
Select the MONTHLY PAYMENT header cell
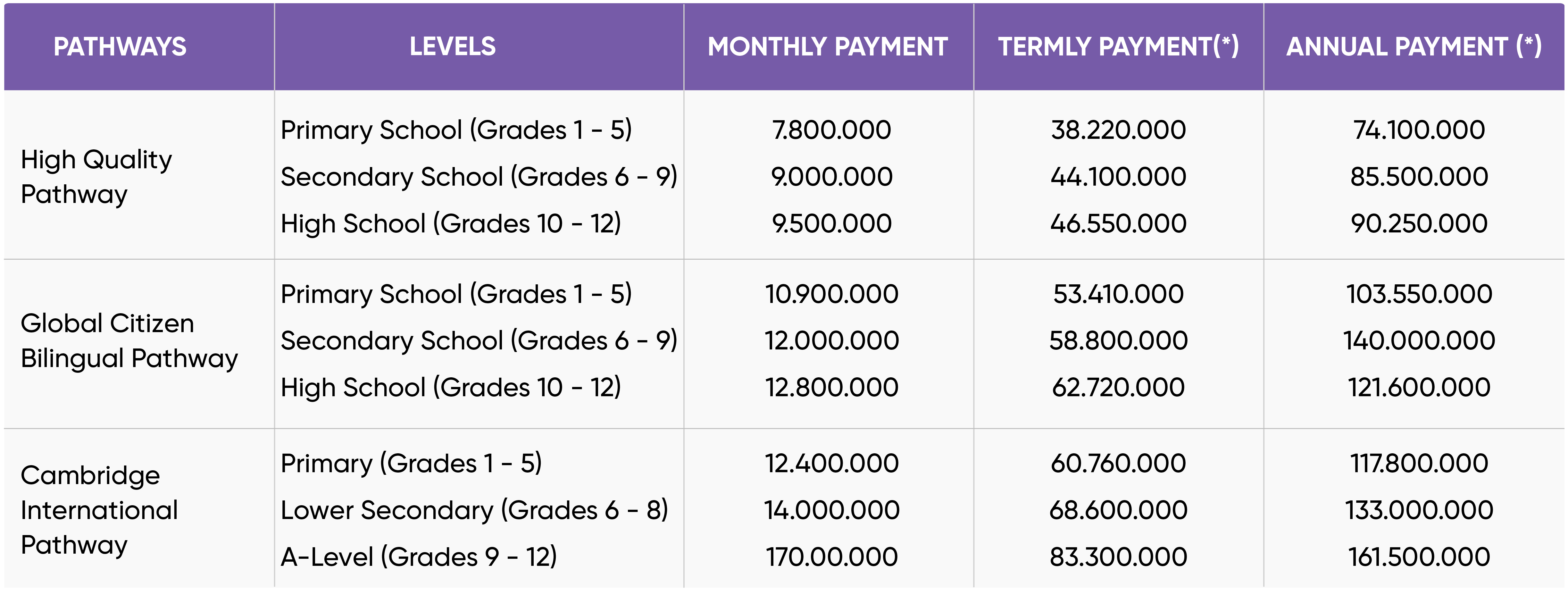pos(828,47)
